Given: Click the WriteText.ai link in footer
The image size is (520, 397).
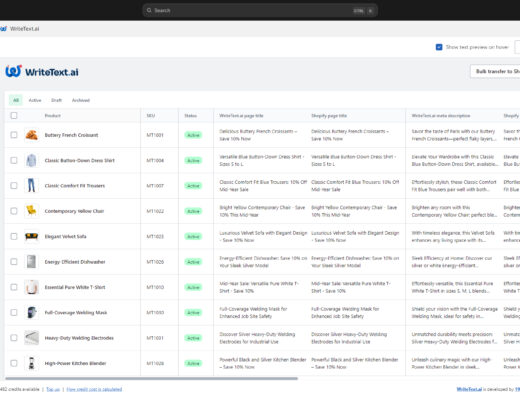Looking at the screenshot, I should tap(469, 389).
